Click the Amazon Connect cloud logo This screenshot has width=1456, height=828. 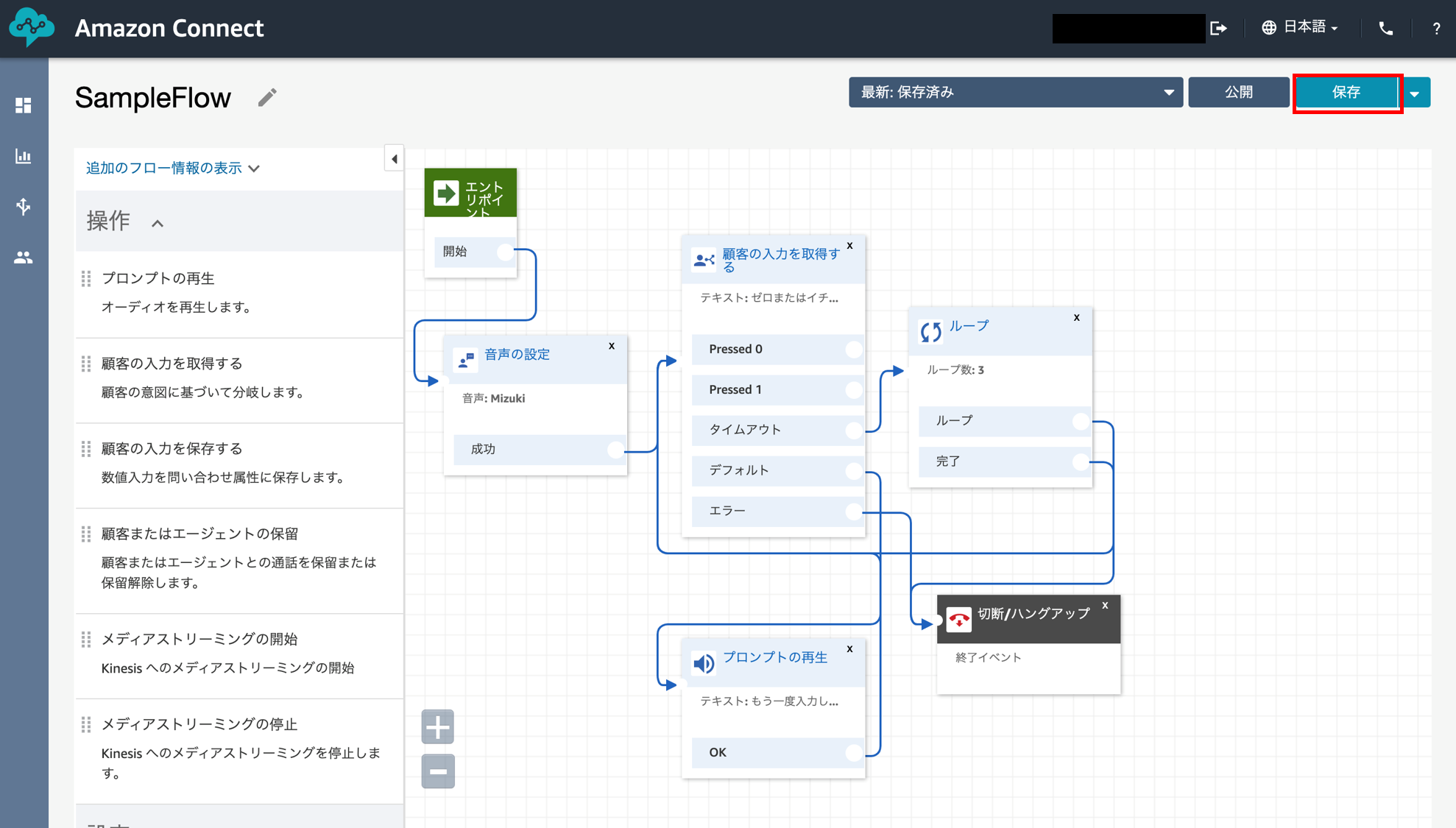[x=32, y=27]
